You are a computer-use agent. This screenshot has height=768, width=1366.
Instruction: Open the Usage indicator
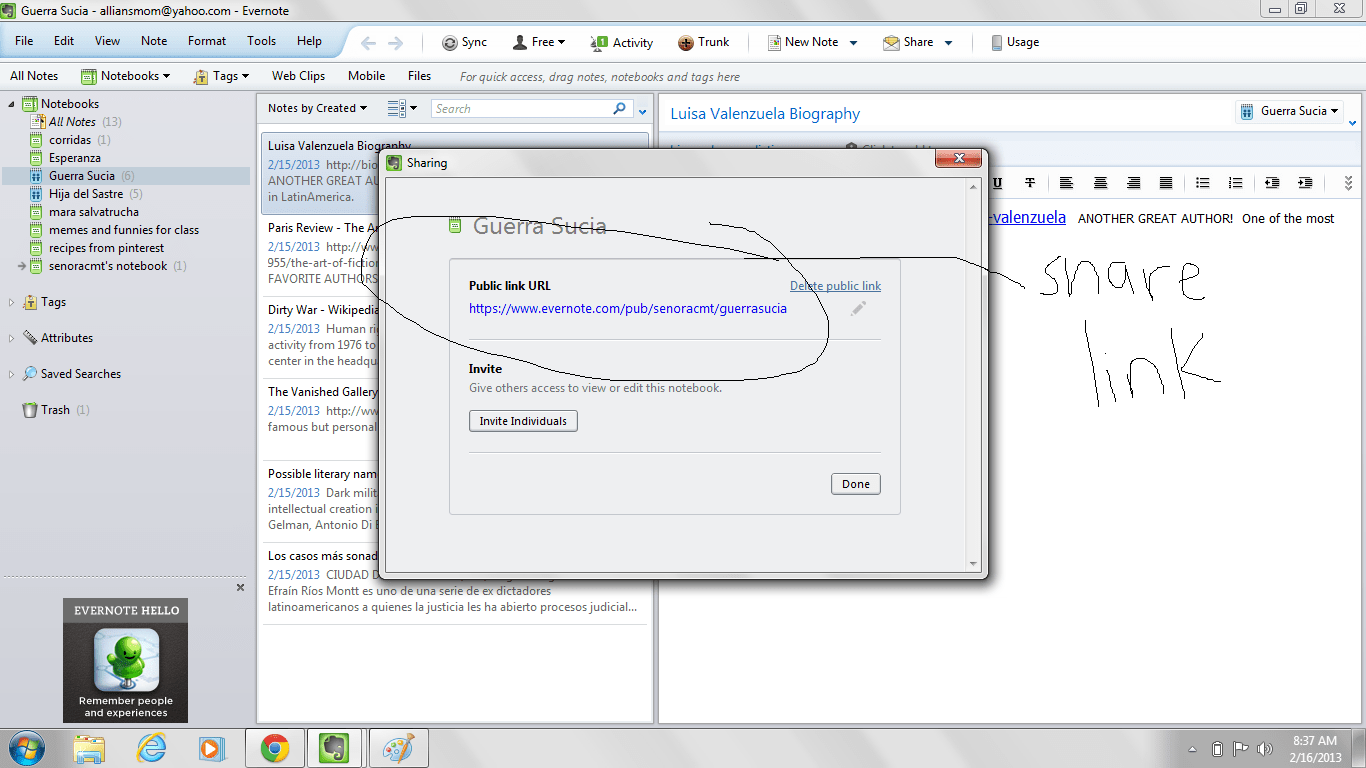[1015, 42]
